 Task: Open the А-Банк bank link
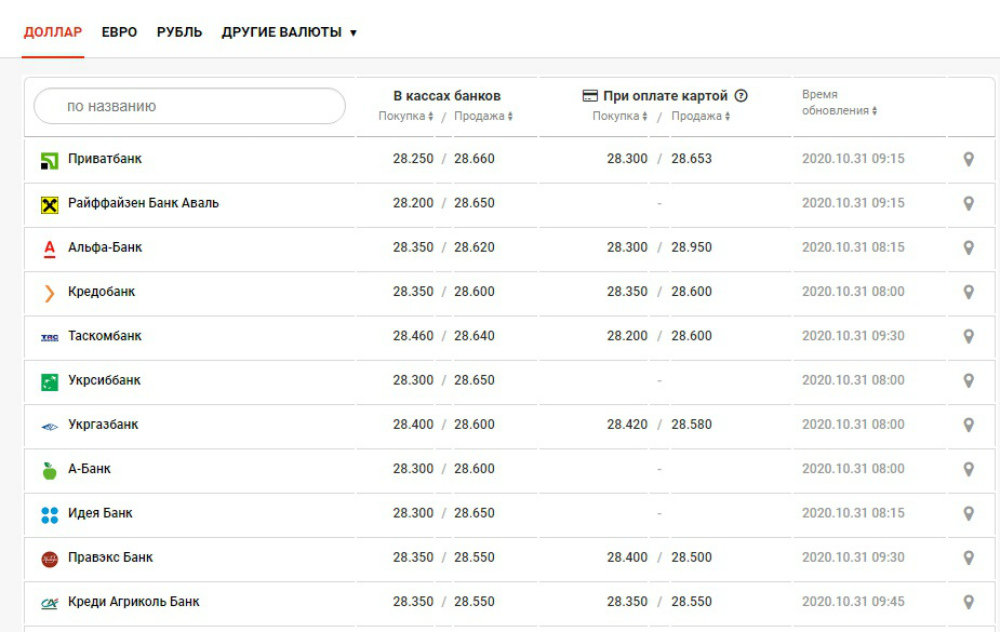[89, 469]
